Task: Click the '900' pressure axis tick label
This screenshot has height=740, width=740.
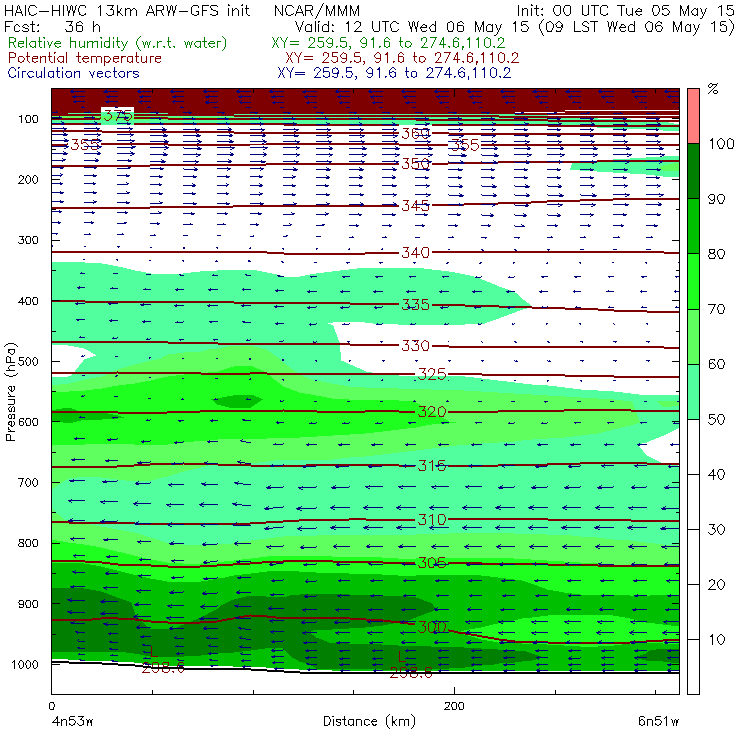Action: point(28,604)
